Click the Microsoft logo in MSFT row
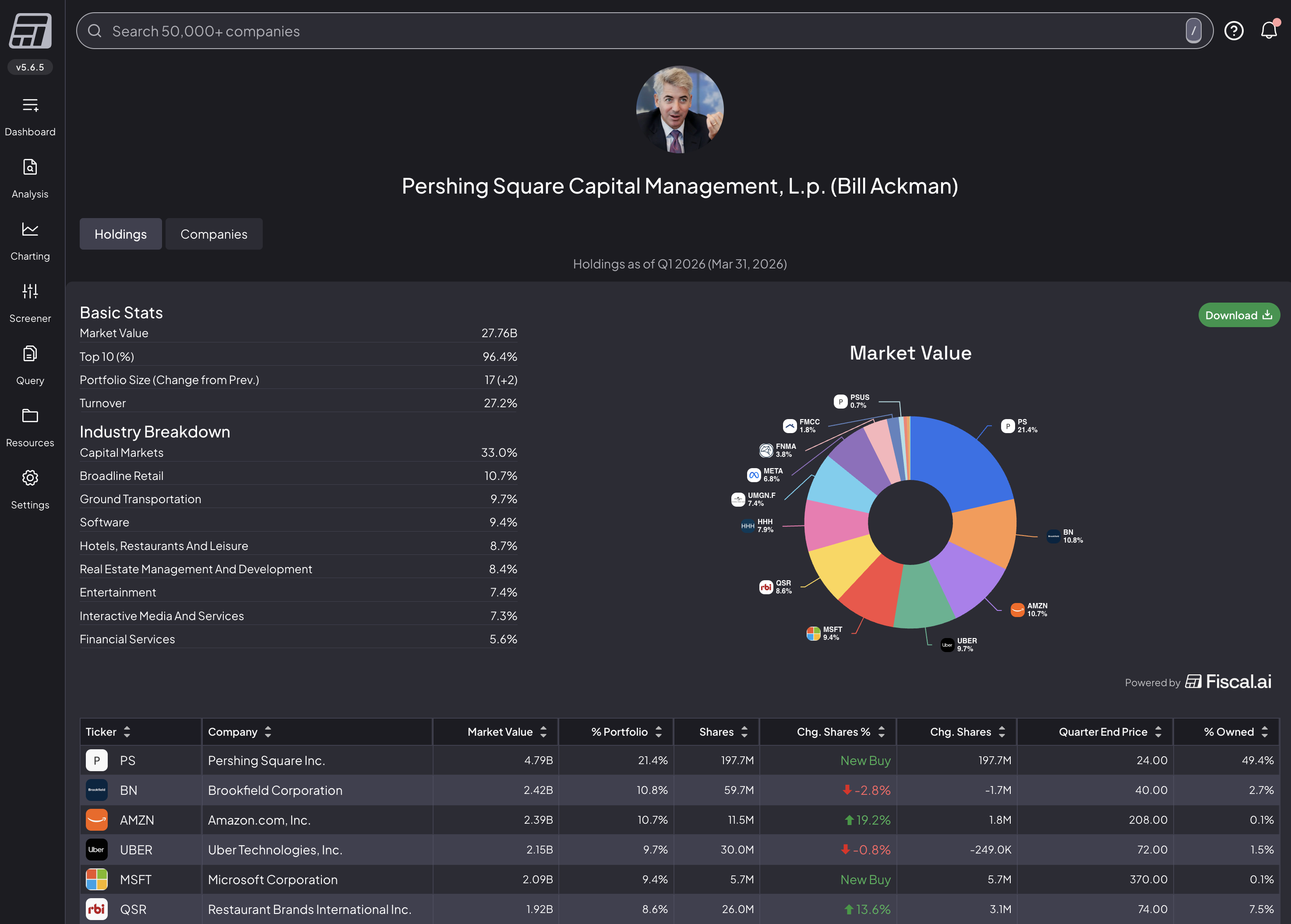 tap(97, 879)
